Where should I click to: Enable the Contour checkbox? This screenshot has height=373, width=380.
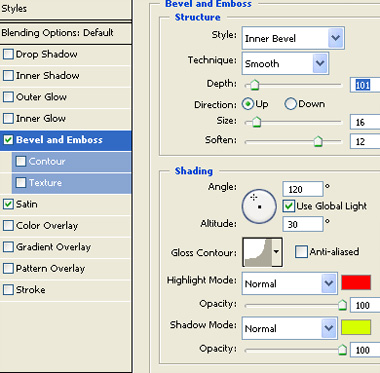pyautogui.click(x=21, y=161)
